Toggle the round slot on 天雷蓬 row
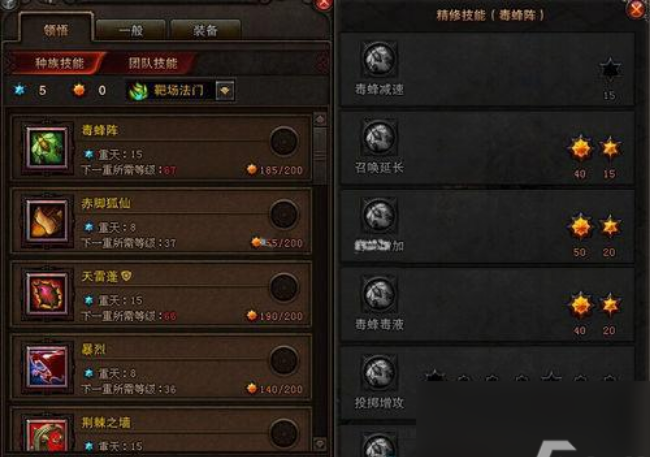 click(284, 287)
